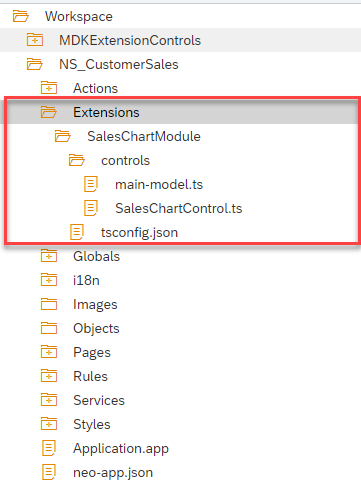Collapse the SalesChartModule folder icon
Viewport: 361px width, 490px height.
[63, 136]
